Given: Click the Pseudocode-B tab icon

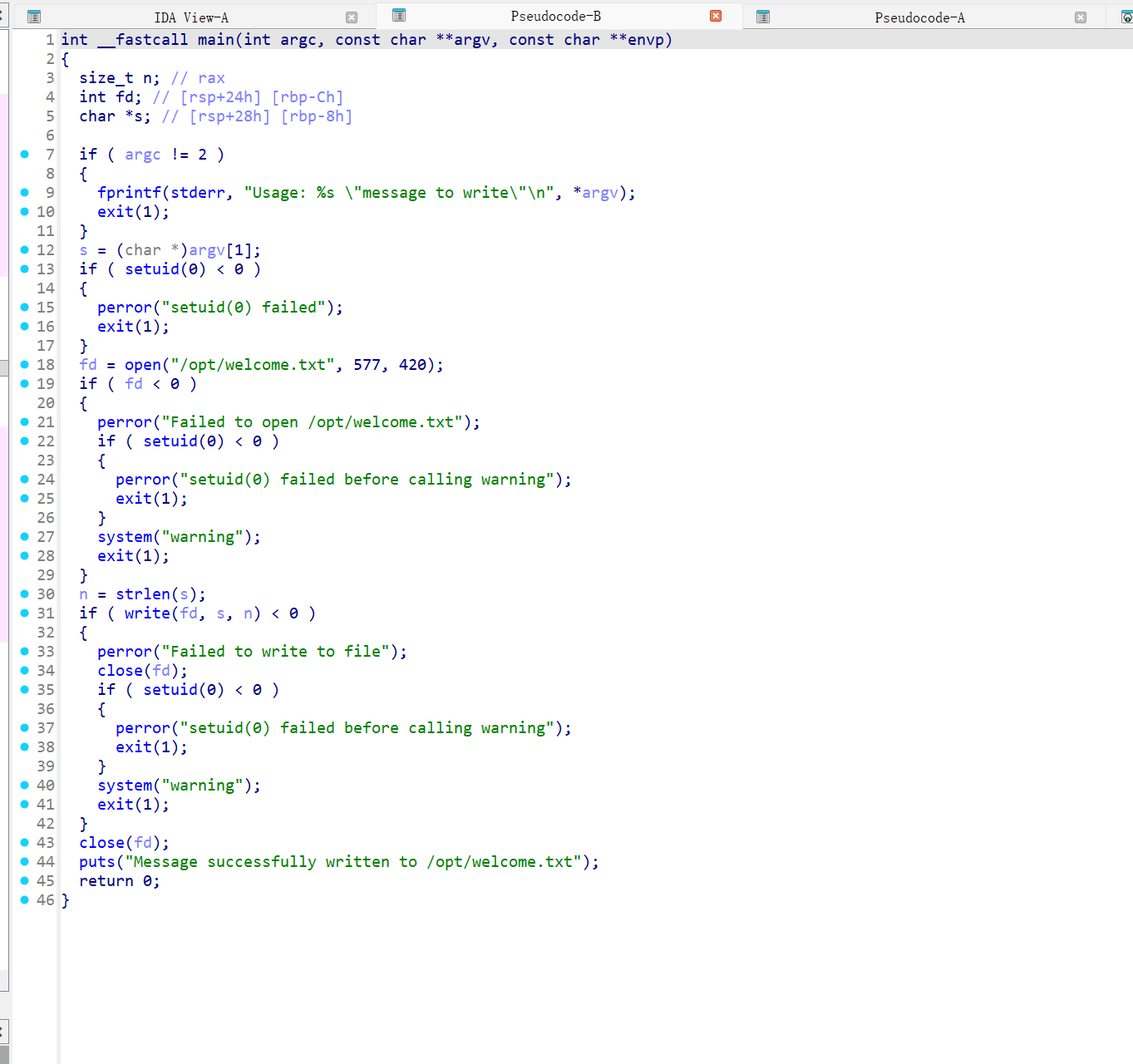Looking at the screenshot, I should [399, 15].
